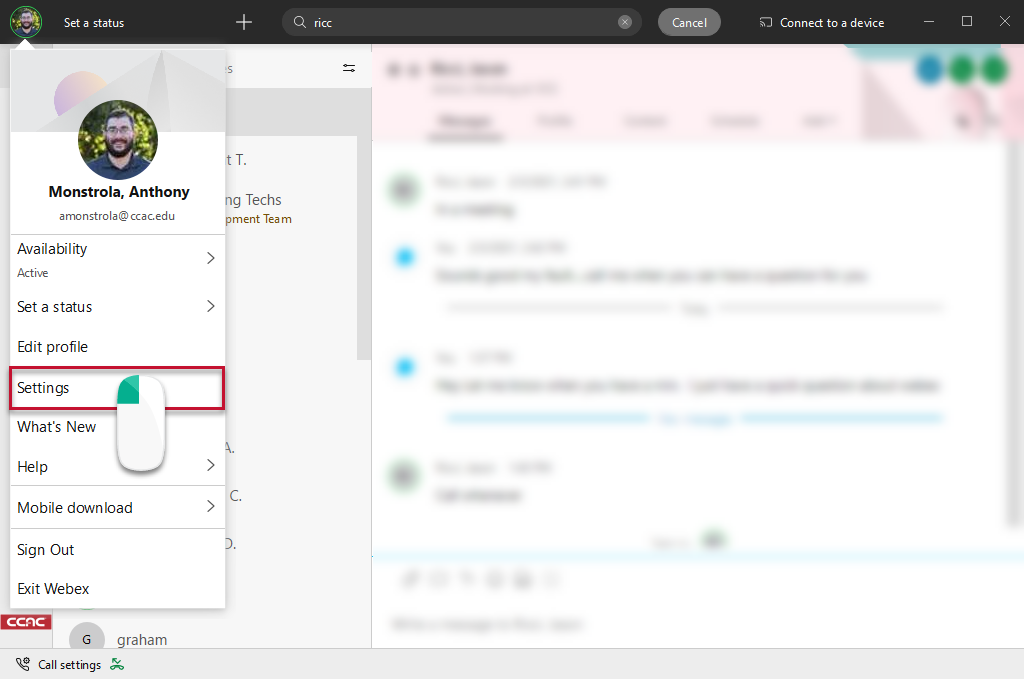Select the graham contact row
Image resolution: width=1024 pixels, height=679 pixels.
coord(212,639)
